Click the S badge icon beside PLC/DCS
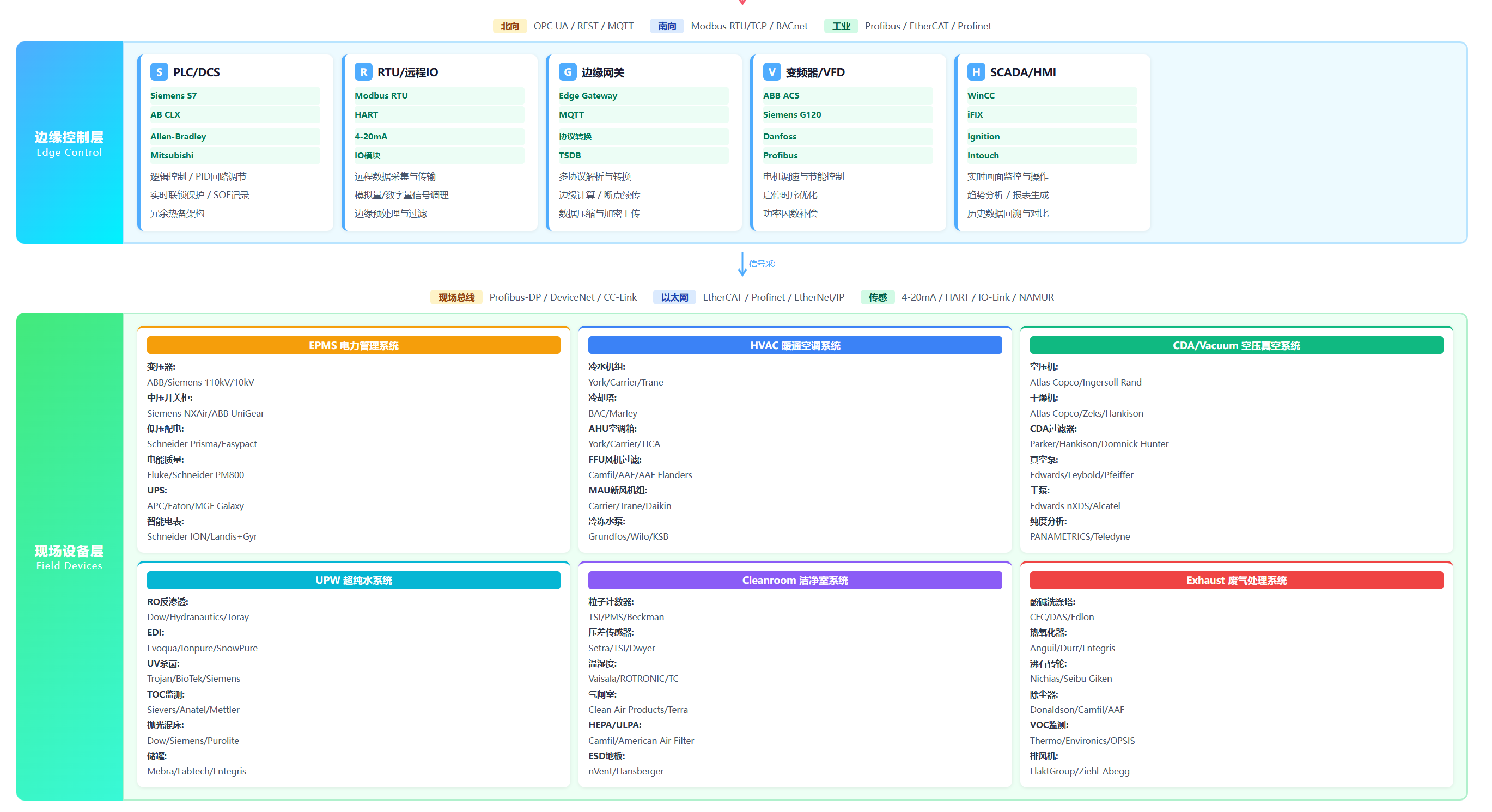 [159, 72]
